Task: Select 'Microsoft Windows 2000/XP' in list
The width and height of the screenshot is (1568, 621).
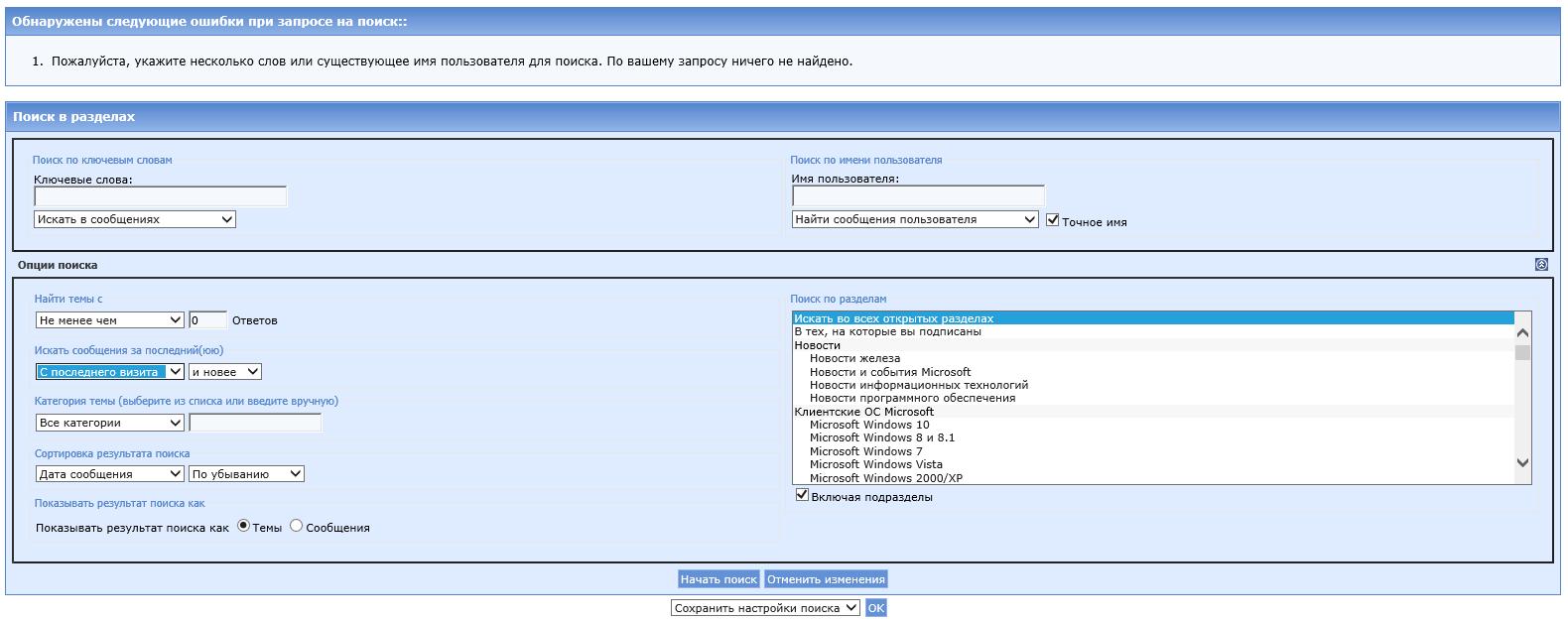Action: (x=1153, y=477)
